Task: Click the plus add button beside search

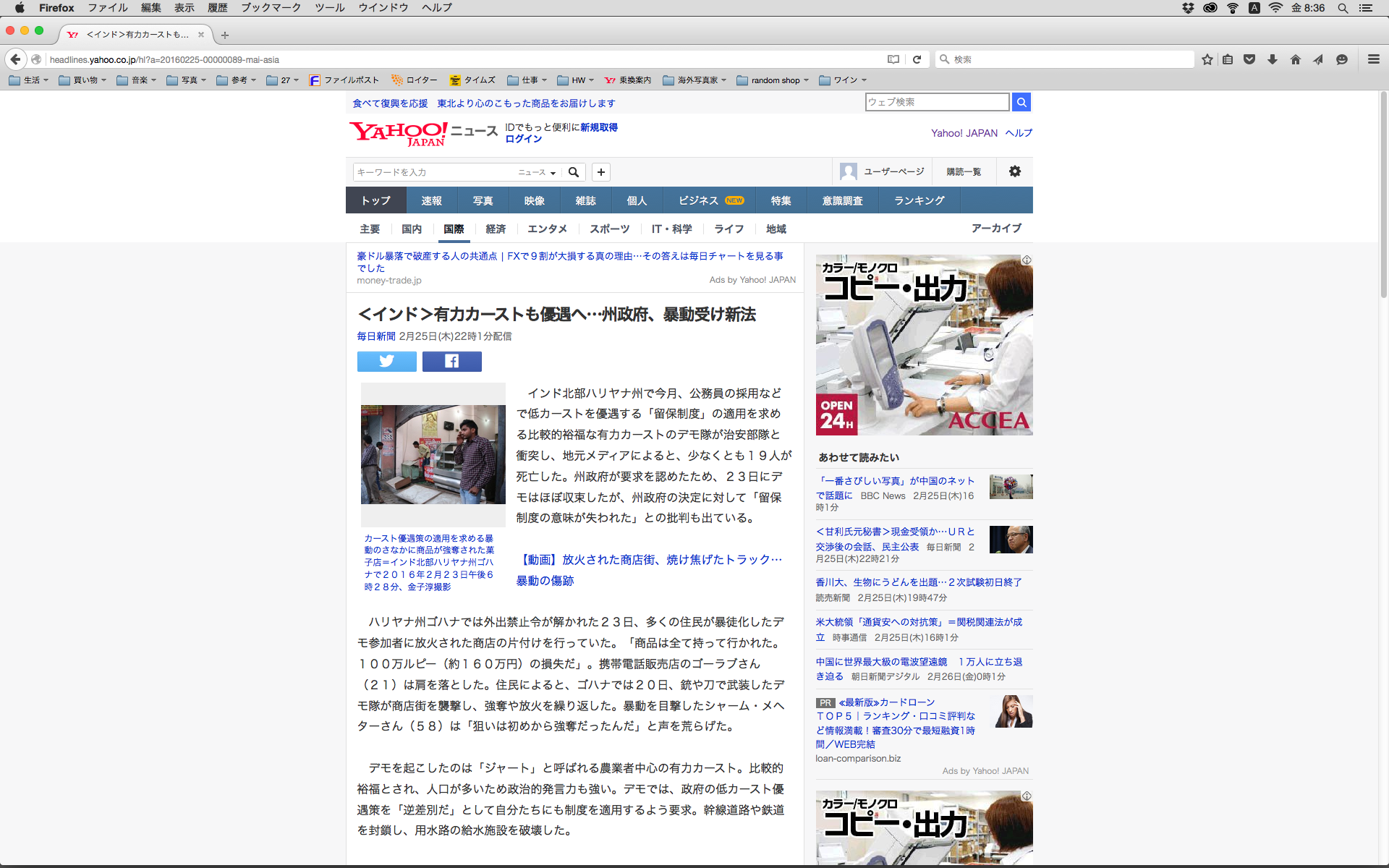Action: point(600,172)
